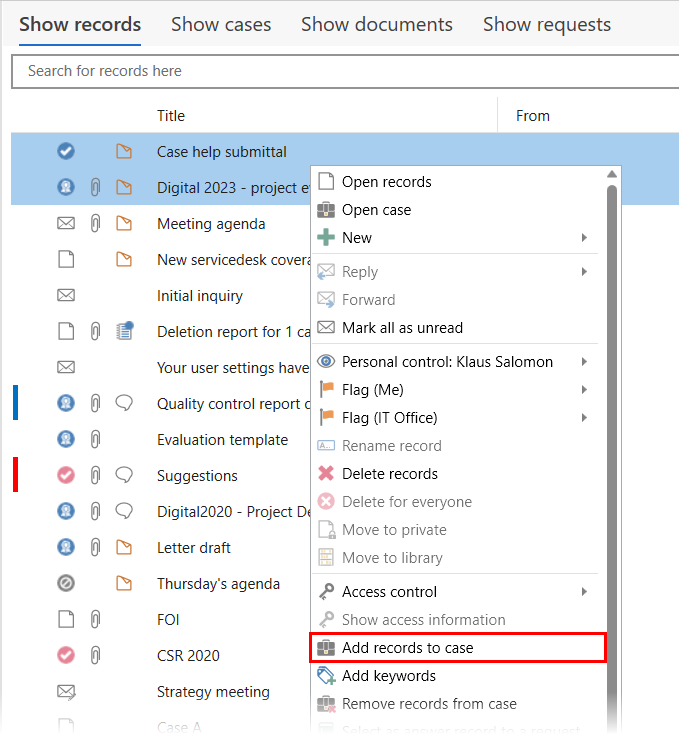Select Add records to case
679x743 pixels.
click(x=458, y=648)
